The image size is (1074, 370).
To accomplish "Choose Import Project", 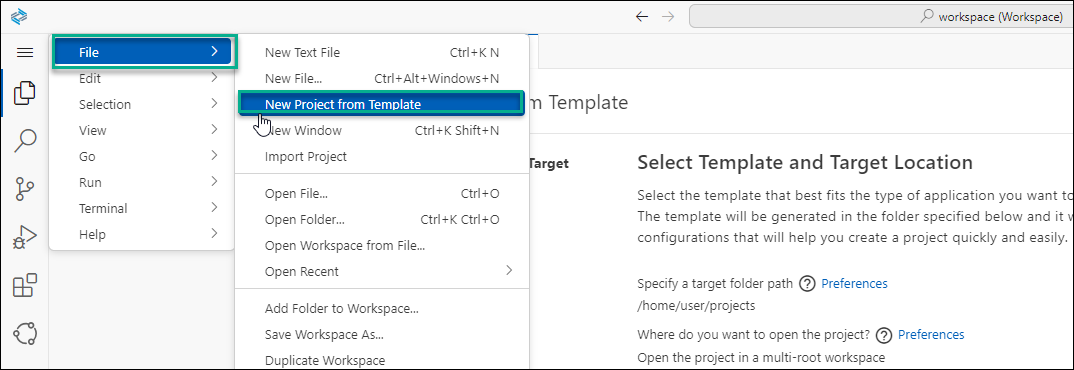I will click(x=382, y=156).
